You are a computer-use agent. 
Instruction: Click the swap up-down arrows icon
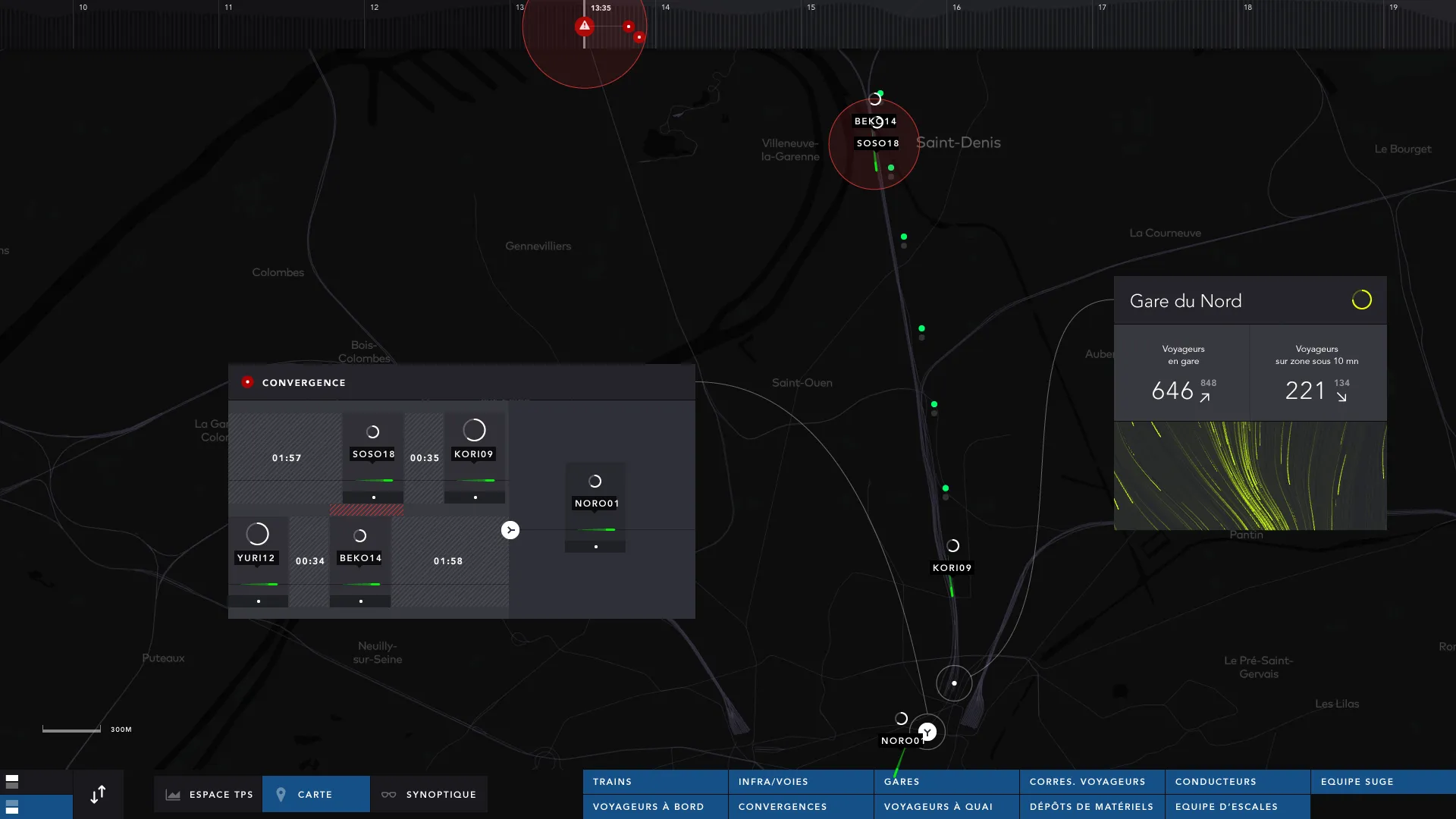coord(98,795)
